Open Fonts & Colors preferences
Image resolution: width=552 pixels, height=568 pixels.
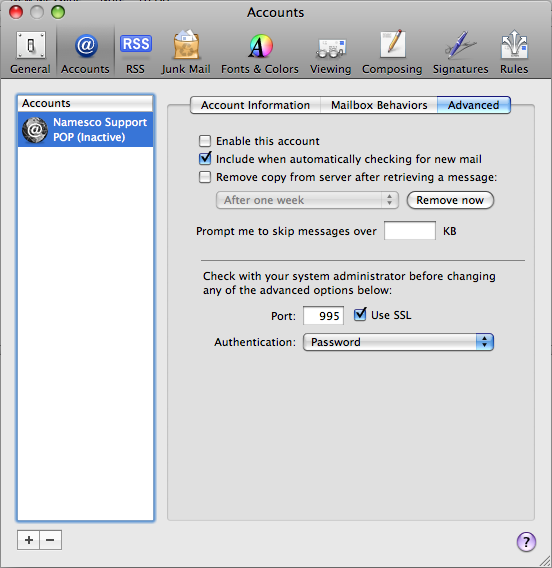(260, 53)
